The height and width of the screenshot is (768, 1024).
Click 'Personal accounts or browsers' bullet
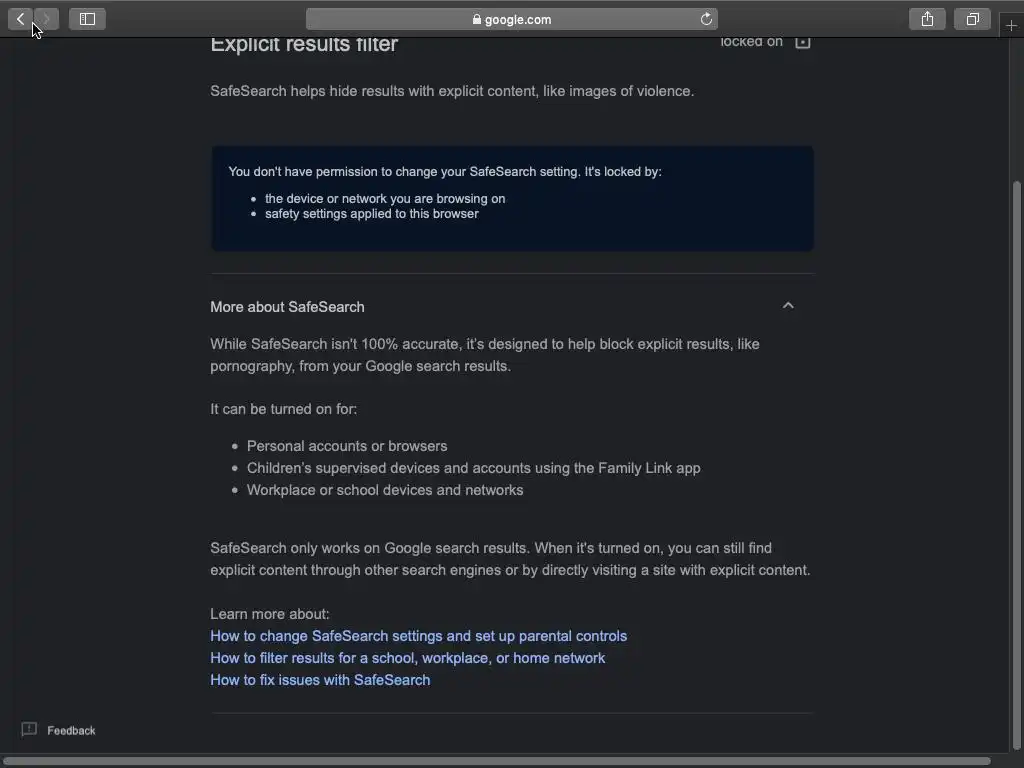click(347, 446)
